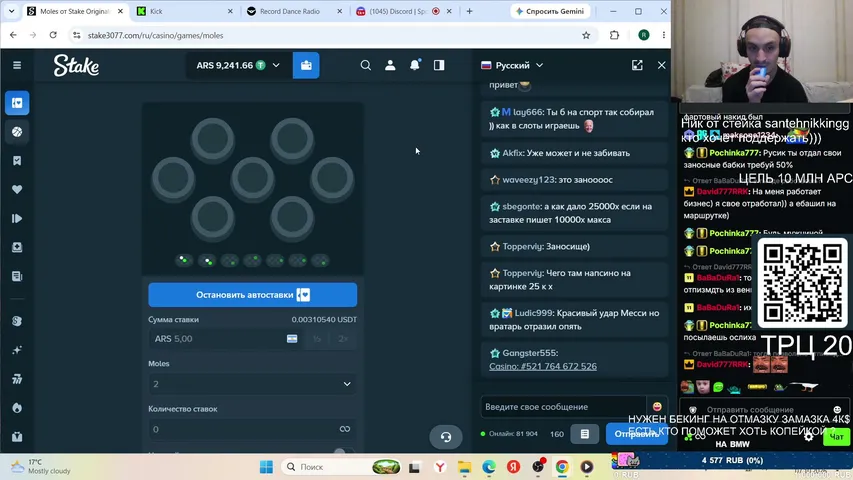853x480 pixels.
Task: Click the Спросить Gemini button
Action: click(549, 11)
